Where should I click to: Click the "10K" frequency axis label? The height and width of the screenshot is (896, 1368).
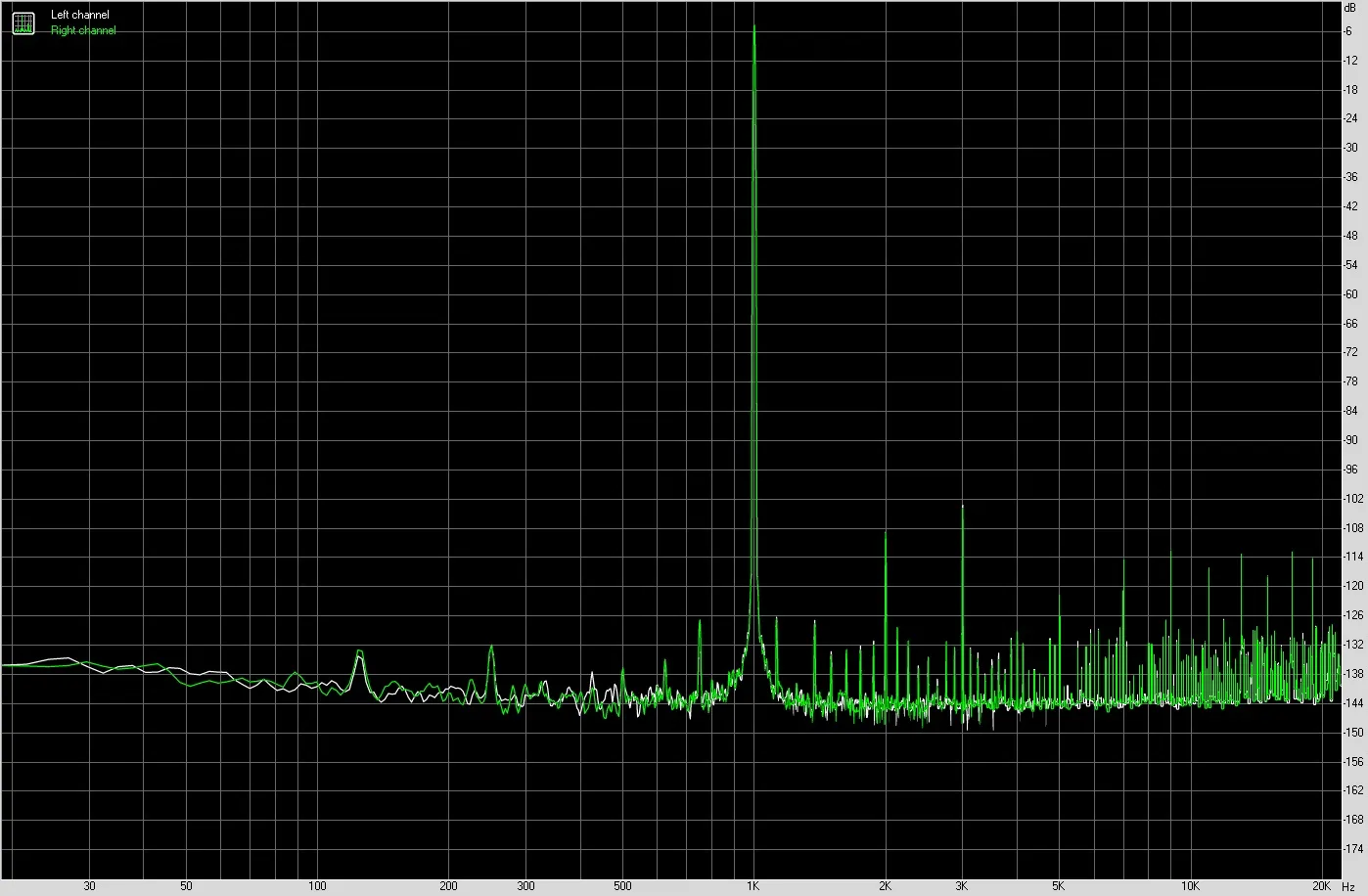(x=1190, y=886)
